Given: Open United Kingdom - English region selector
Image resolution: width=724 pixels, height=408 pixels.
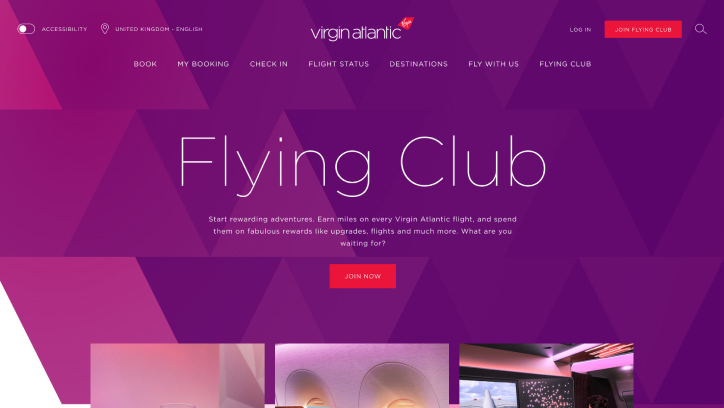Looking at the screenshot, I should [x=159, y=29].
